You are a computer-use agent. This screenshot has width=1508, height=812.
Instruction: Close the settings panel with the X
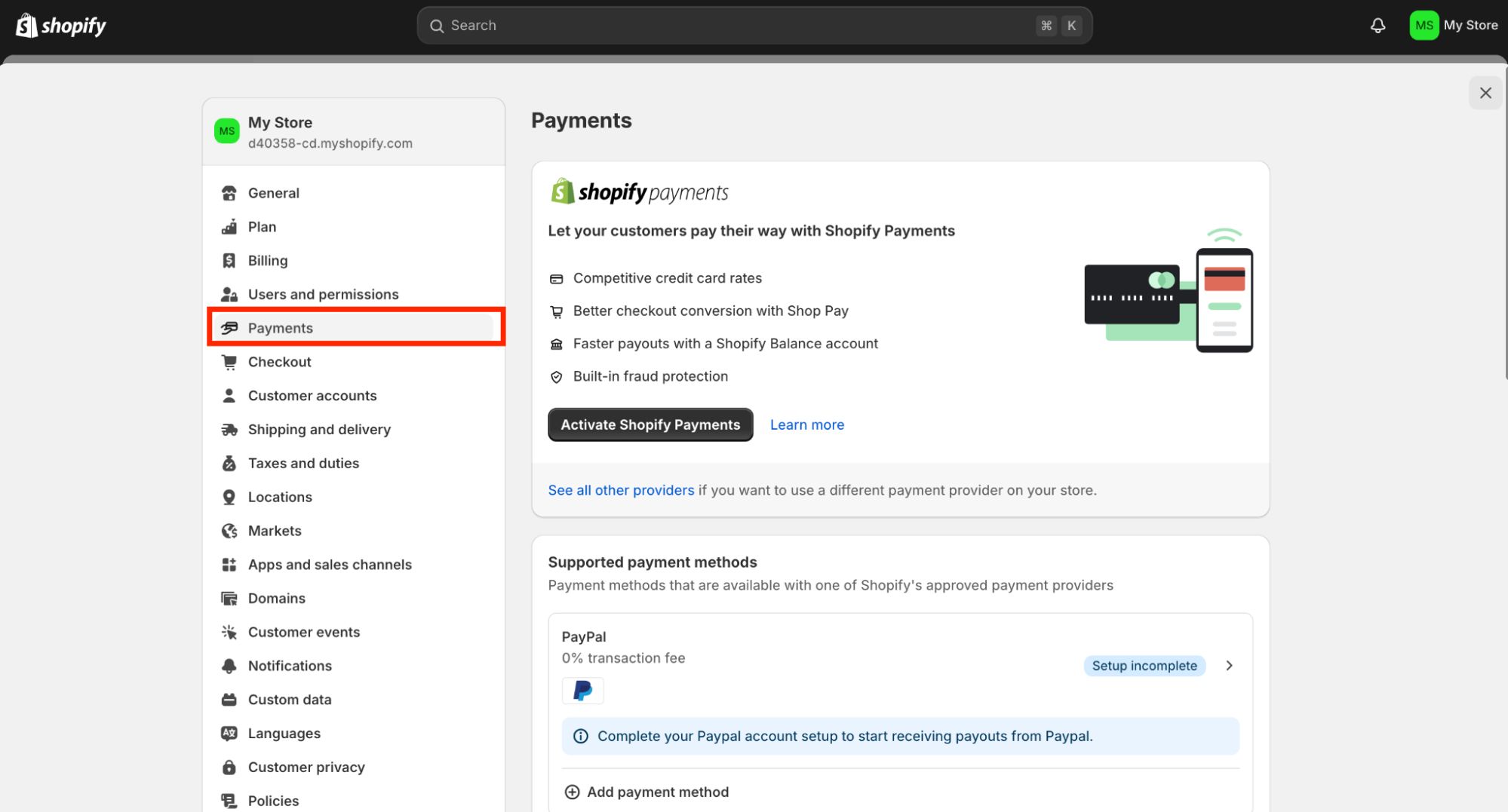click(x=1485, y=92)
